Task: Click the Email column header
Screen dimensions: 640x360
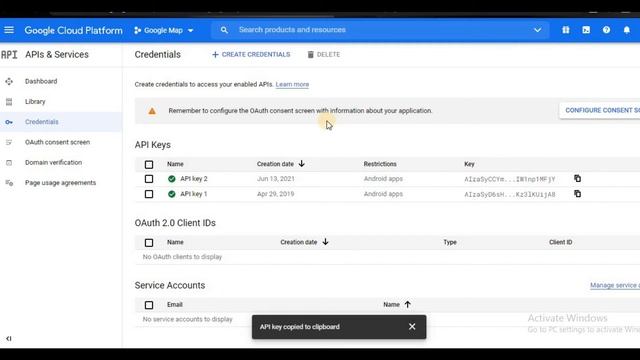Action: click(x=175, y=304)
